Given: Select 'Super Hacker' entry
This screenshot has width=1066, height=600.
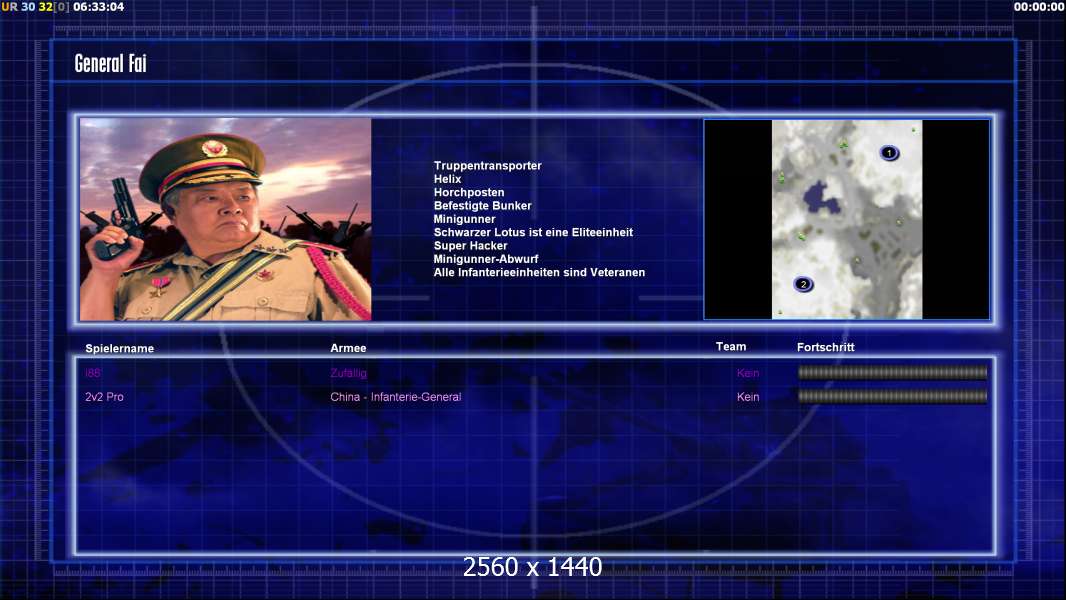Looking at the screenshot, I should click(470, 245).
